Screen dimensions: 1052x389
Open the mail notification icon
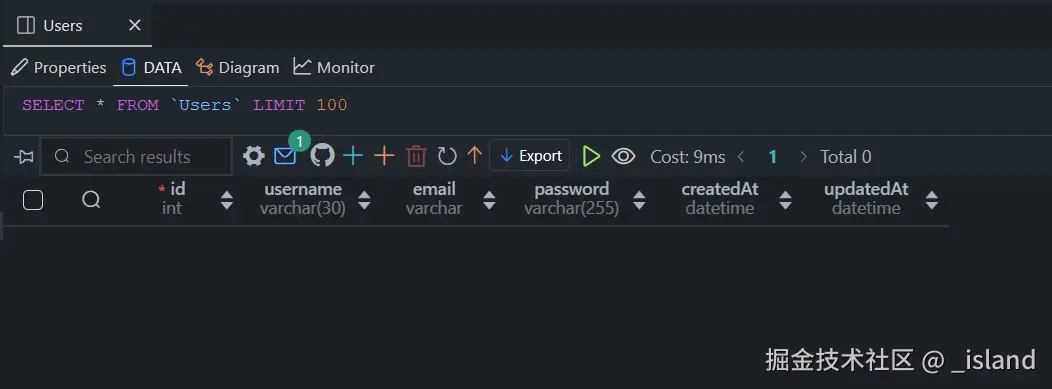(x=285, y=156)
